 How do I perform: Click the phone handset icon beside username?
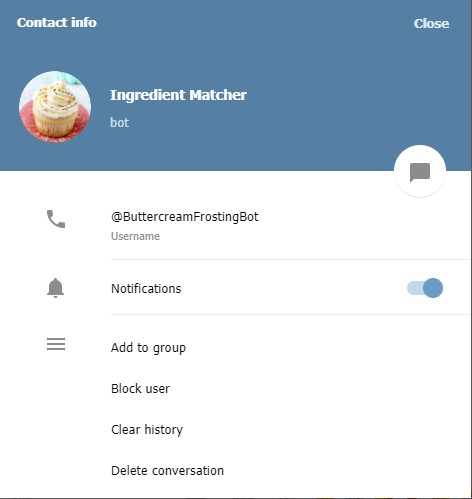point(56,219)
